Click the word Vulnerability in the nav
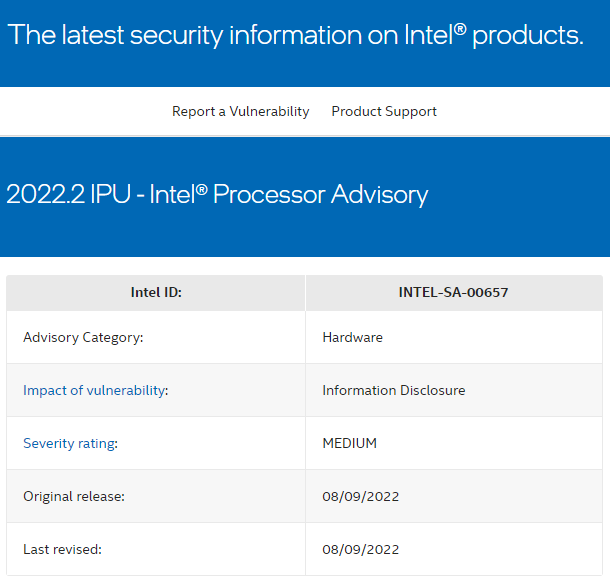Viewport: 610px width, 583px height. [269, 112]
